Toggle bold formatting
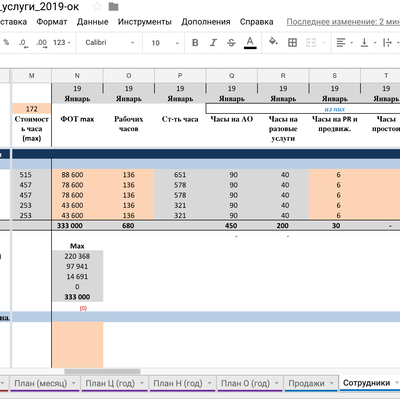The height and width of the screenshot is (400, 400). point(195,43)
